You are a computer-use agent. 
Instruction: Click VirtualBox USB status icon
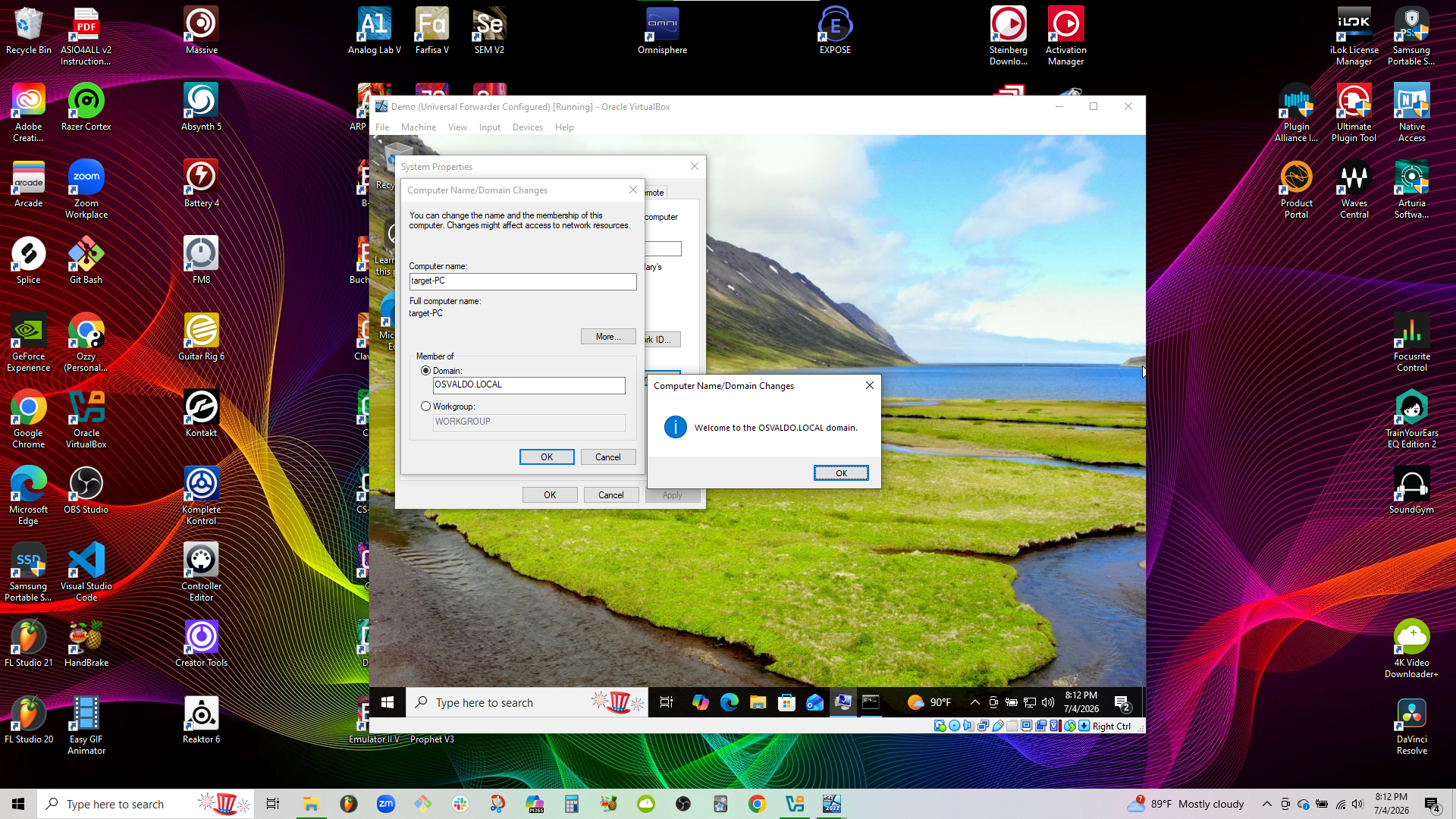click(x=998, y=726)
